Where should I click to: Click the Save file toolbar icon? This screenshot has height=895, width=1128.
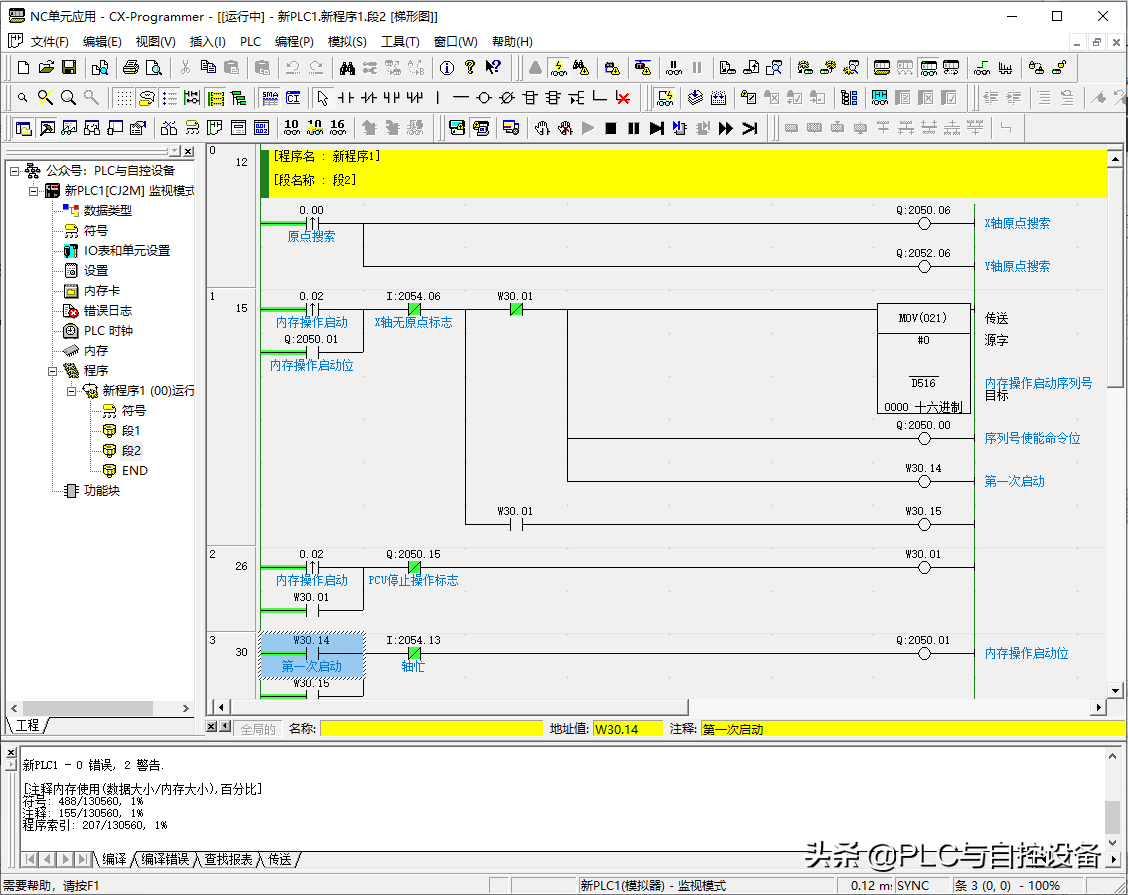pos(69,68)
